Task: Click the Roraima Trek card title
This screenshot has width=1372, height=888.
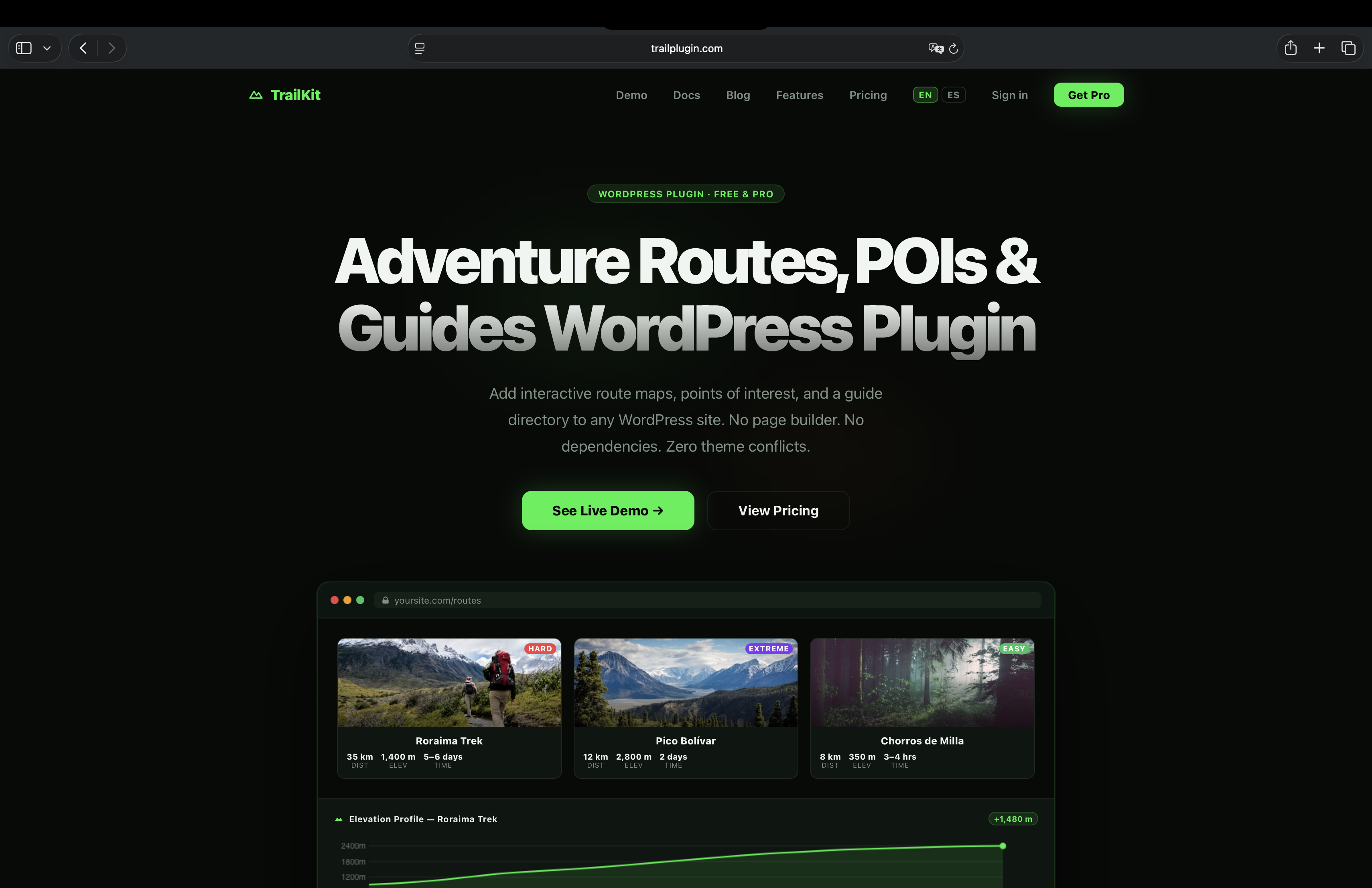Action: pyautogui.click(x=449, y=740)
